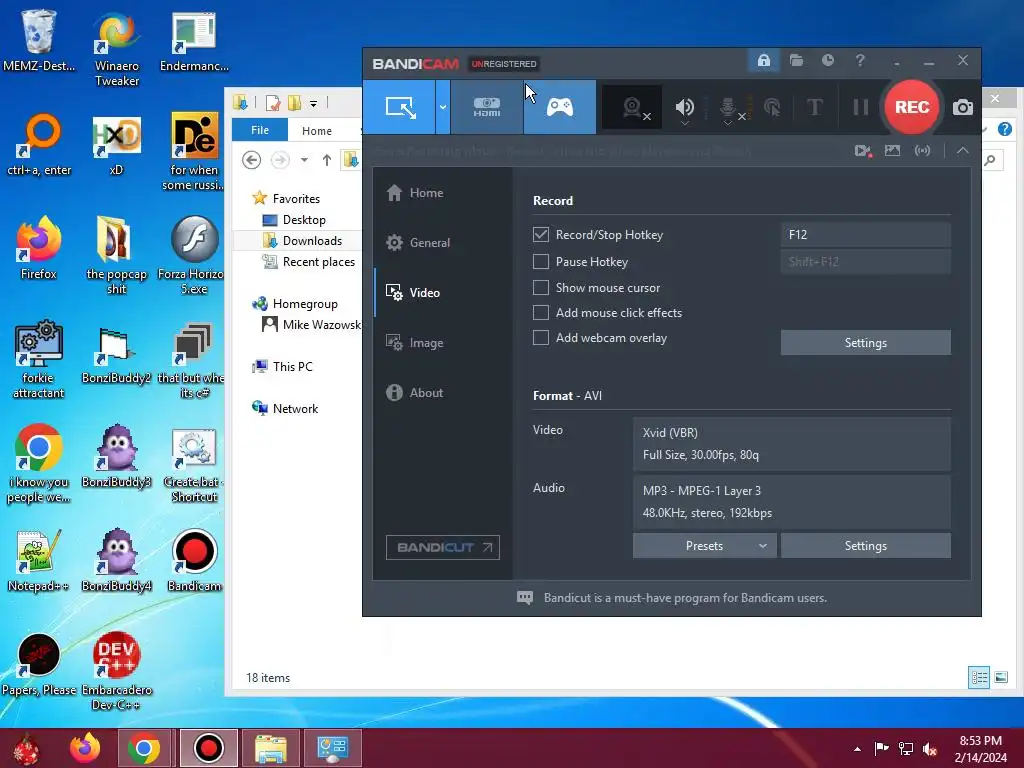Click the speaker sound icon in Bandicam
Viewport: 1024px width, 768px height.
click(684, 108)
